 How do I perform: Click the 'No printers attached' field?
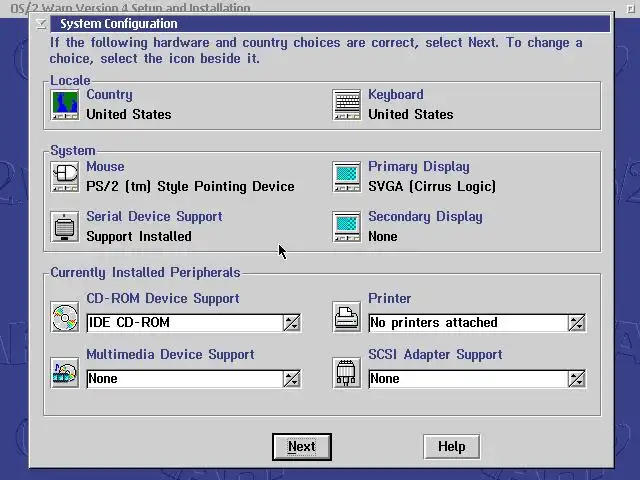468,323
